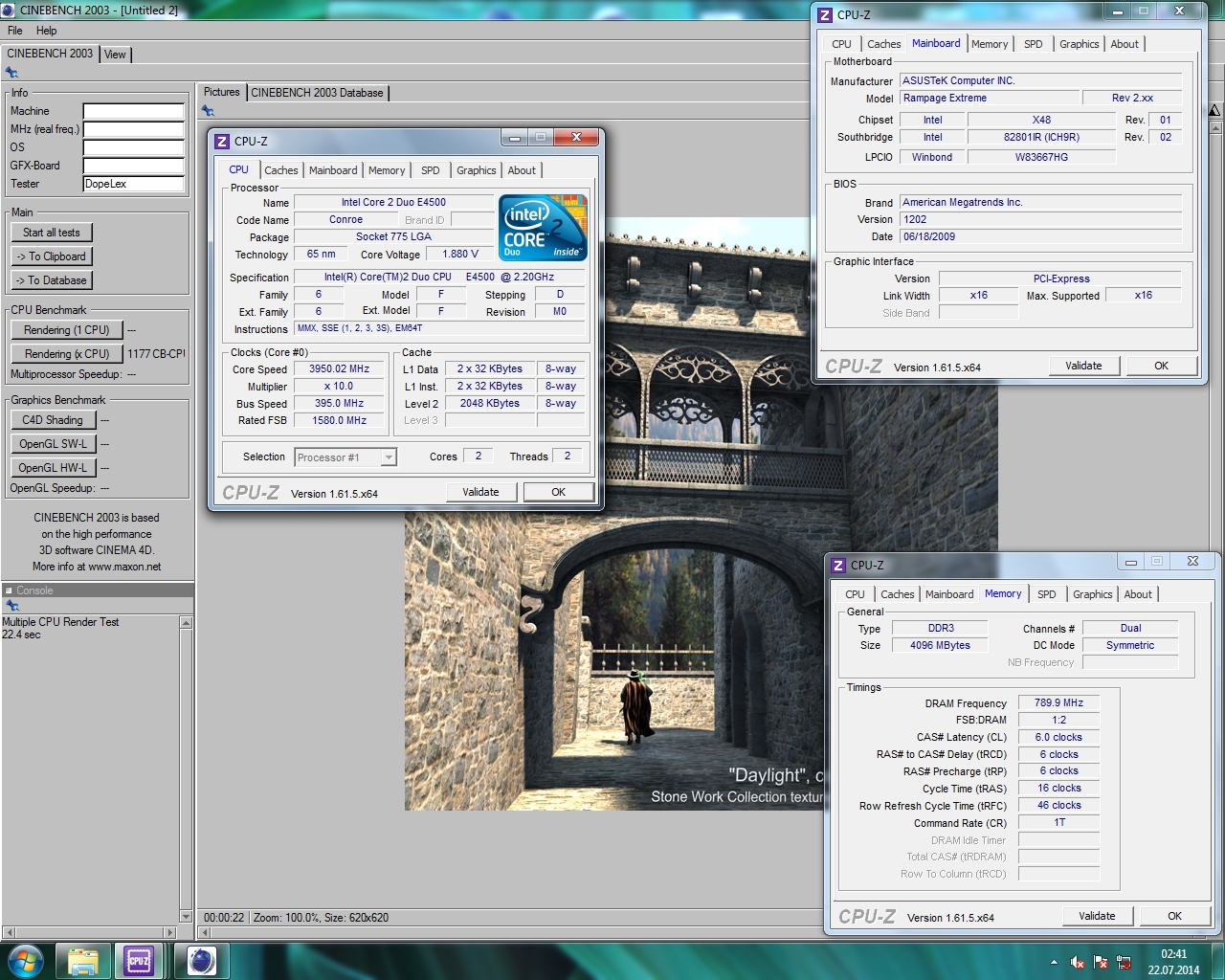Viewport: 1225px width, 980px height.
Task: Click CINEBENCH title bar app icon
Action: click(9, 10)
